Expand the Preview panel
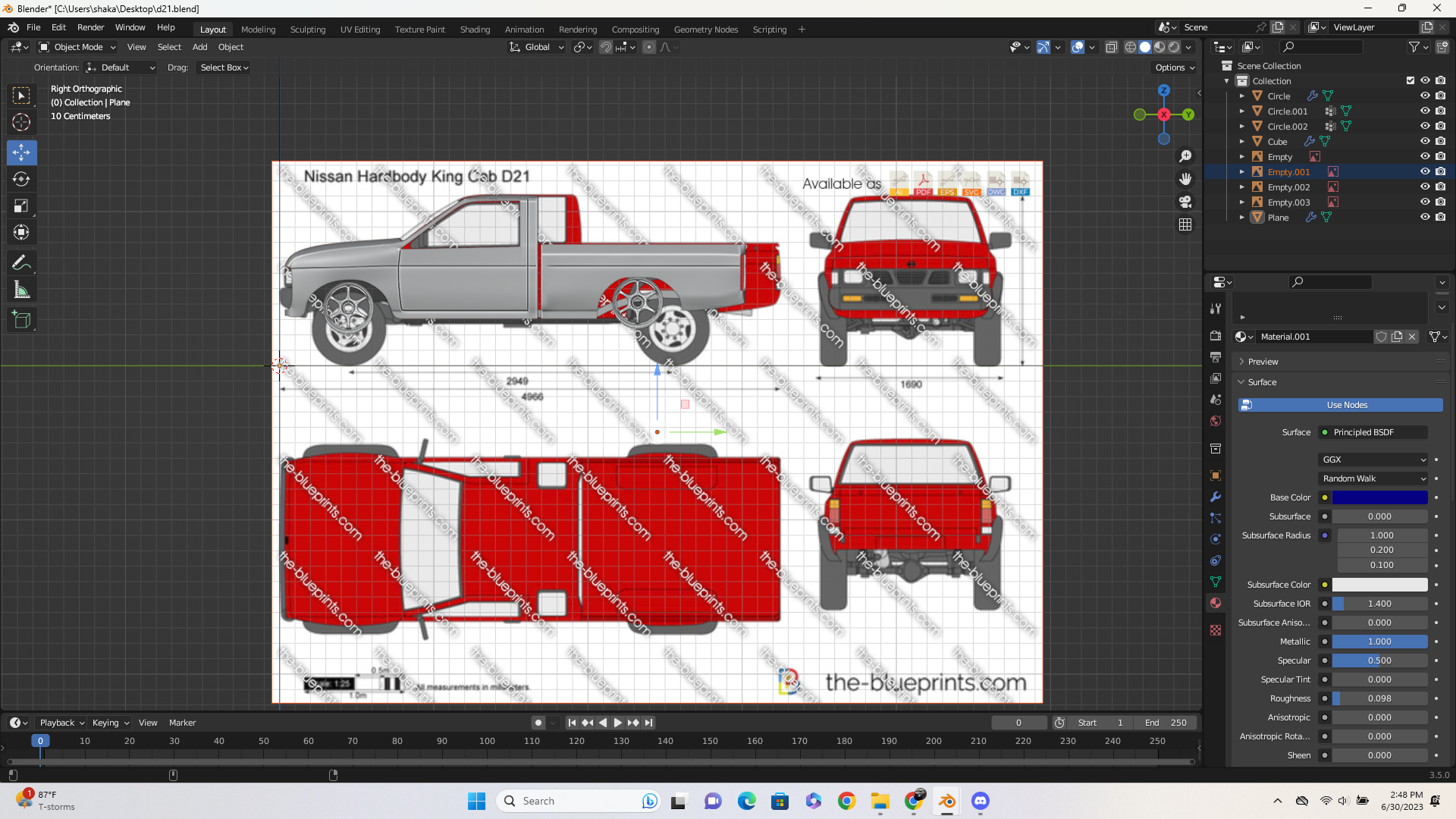1456x819 pixels. (x=1263, y=362)
